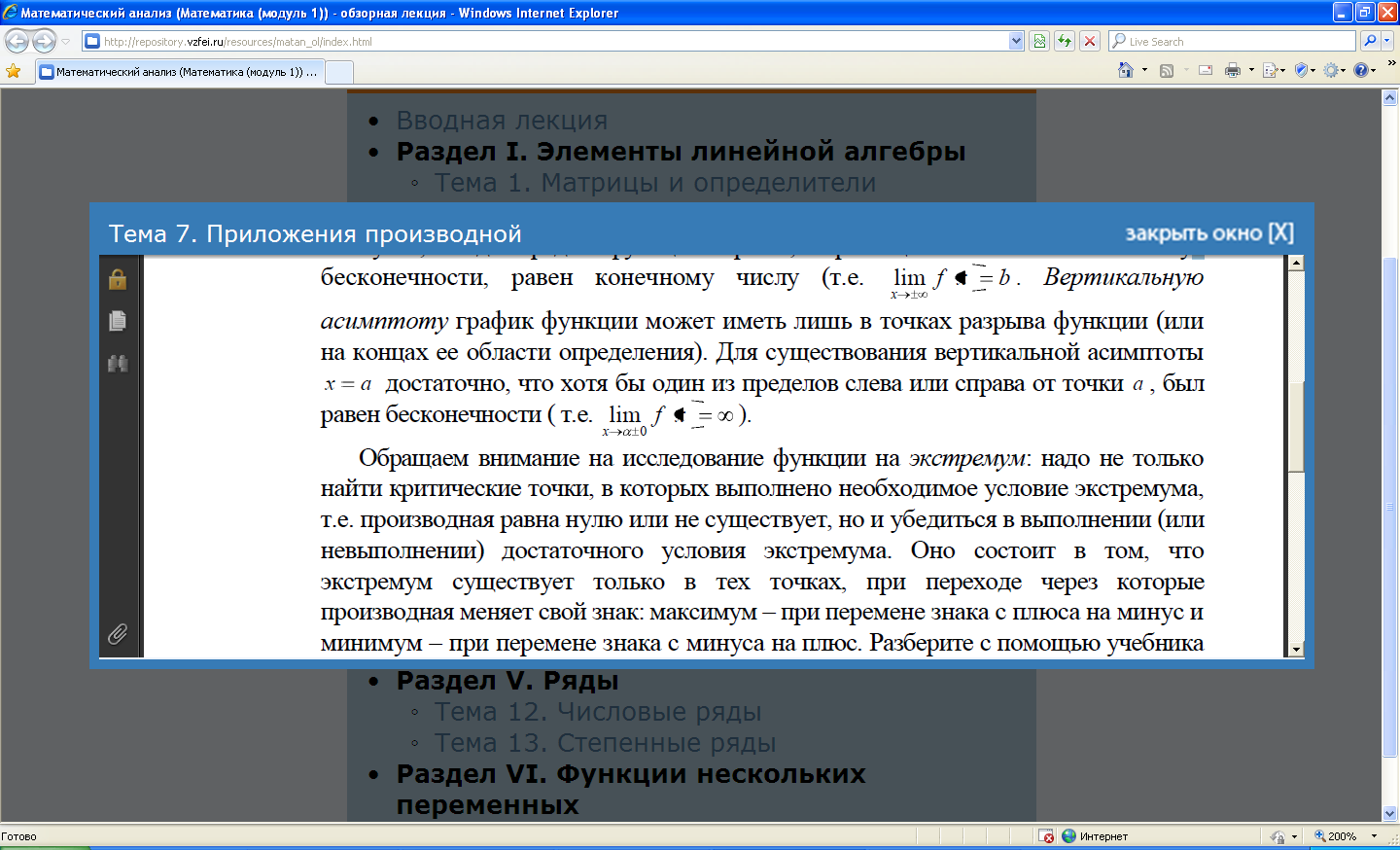Click the padlock security icon in PDF sidebar
1400x850 pixels.
tap(118, 279)
